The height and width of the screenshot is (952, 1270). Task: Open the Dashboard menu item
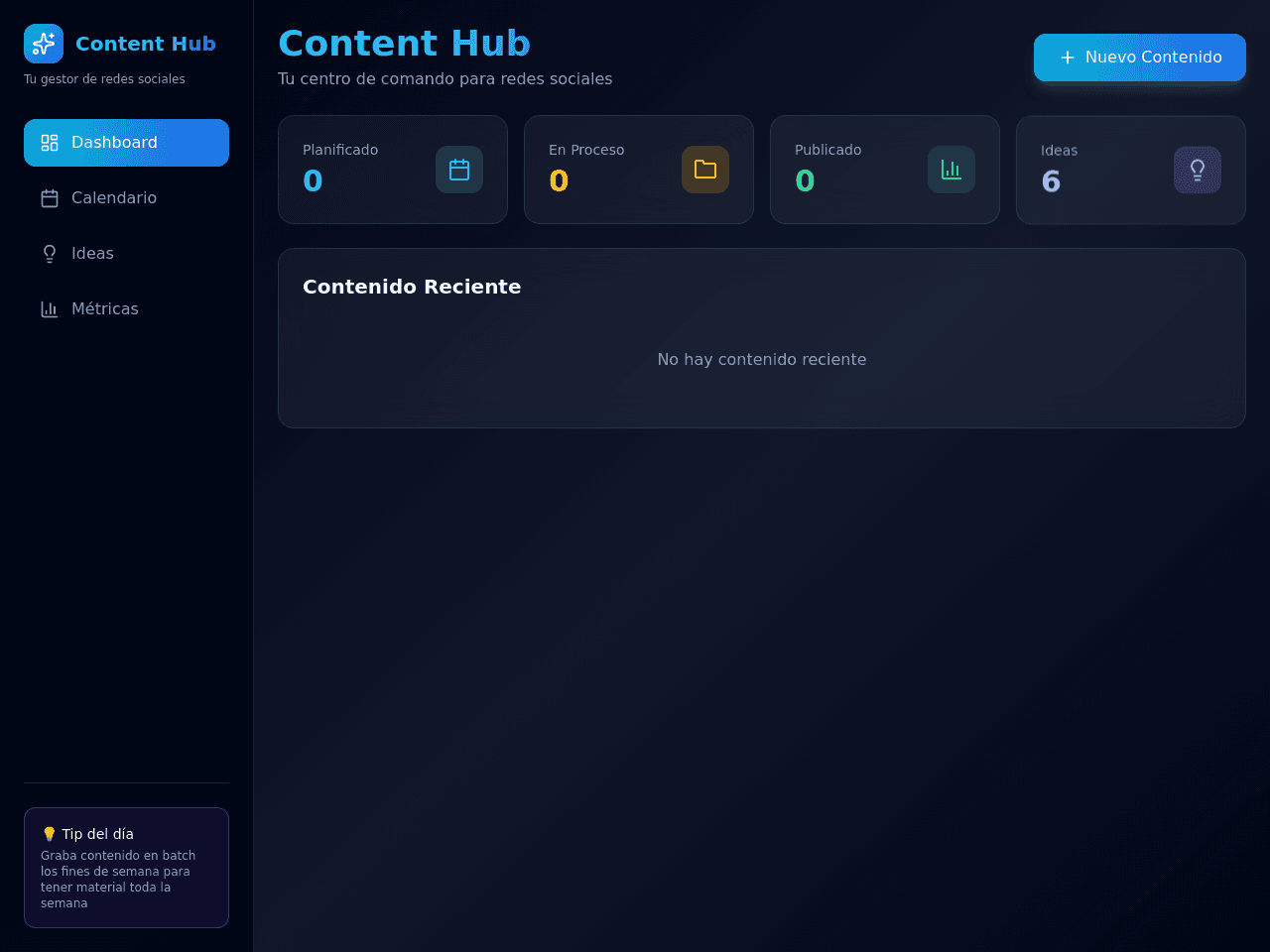[126, 143]
